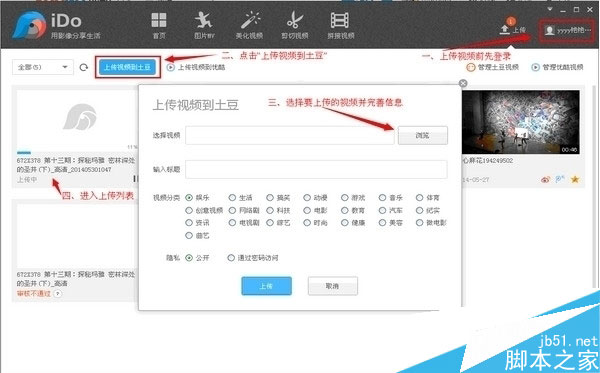Select the 汽车 category radio

coord(382,210)
